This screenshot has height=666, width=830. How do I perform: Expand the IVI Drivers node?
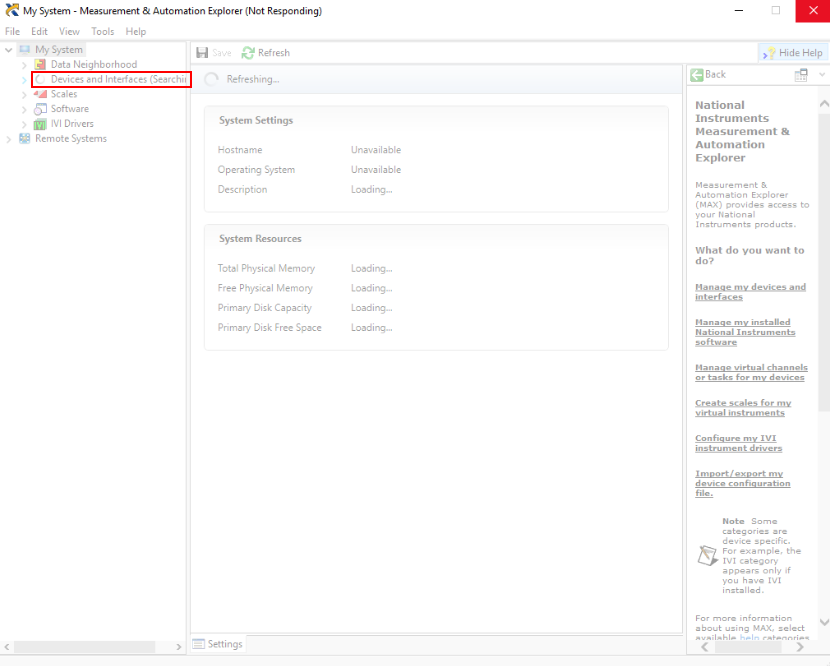point(24,124)
